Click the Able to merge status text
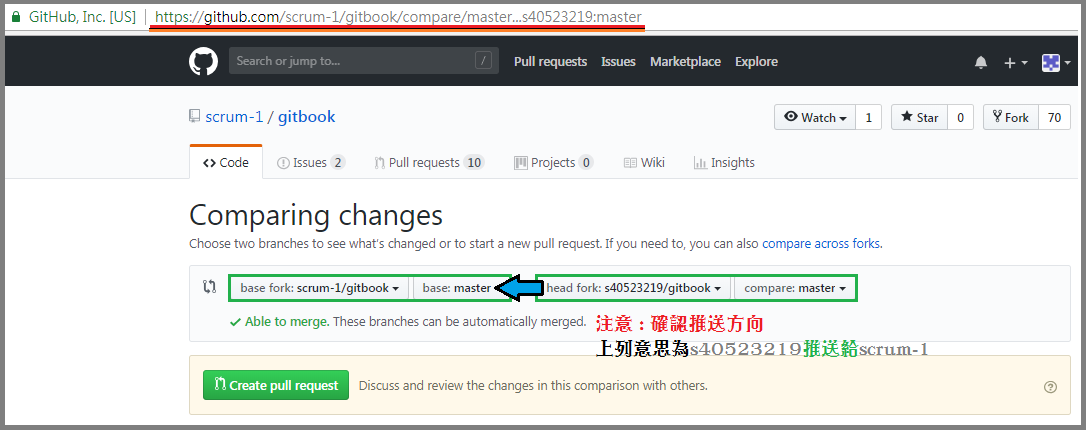Image resolution: width=1086 pixels, height=430 pixels. coord(288,322)
